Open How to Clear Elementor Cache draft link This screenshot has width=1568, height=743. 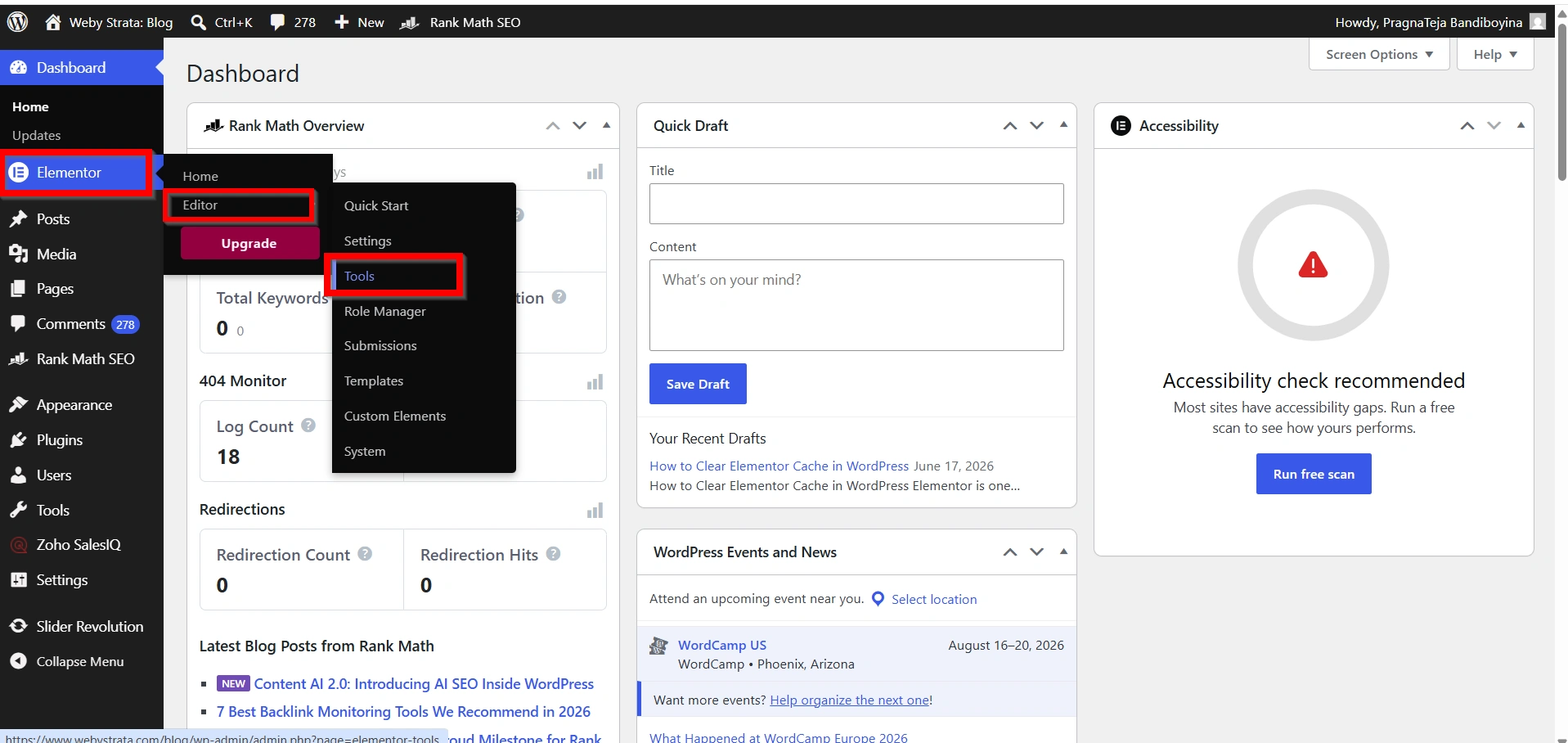tap(779, 466)
